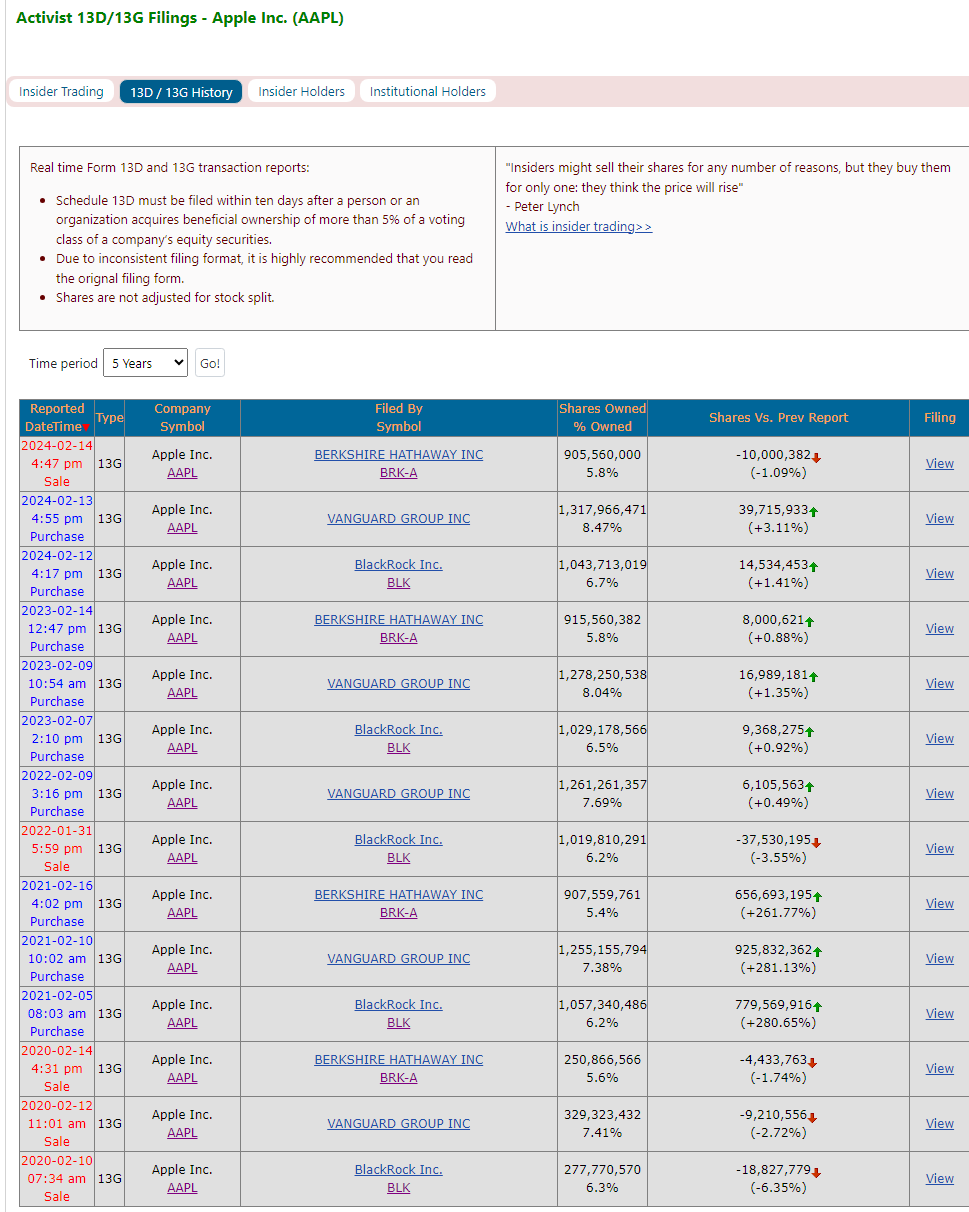
Task: Click AAPL symbol in 2023-02-09 row
Action: [x=182, y=693]
